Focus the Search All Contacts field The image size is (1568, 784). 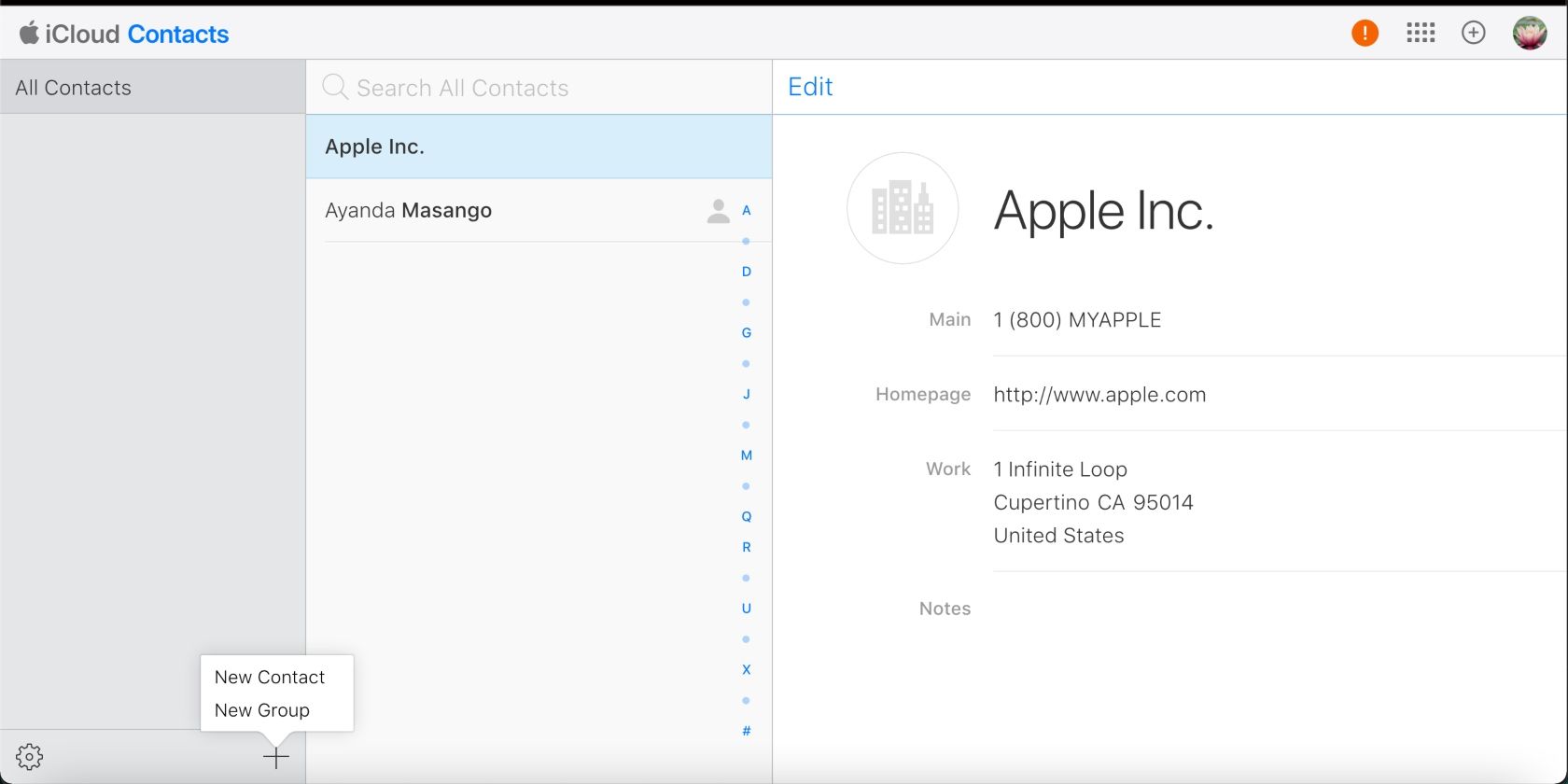(x=539, y=88)
